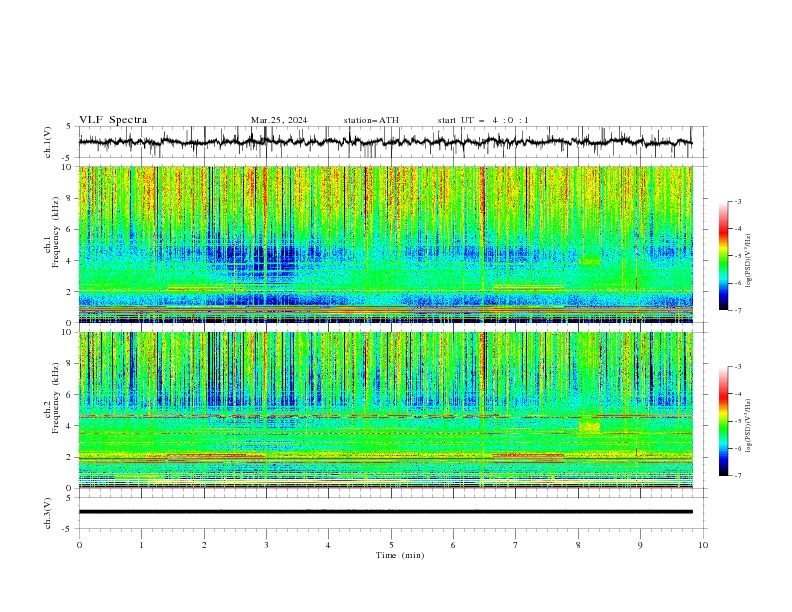792x612 pixels.
Task: Click the "-7" tick on ch.1 color bar
Action: coord(737,310)
